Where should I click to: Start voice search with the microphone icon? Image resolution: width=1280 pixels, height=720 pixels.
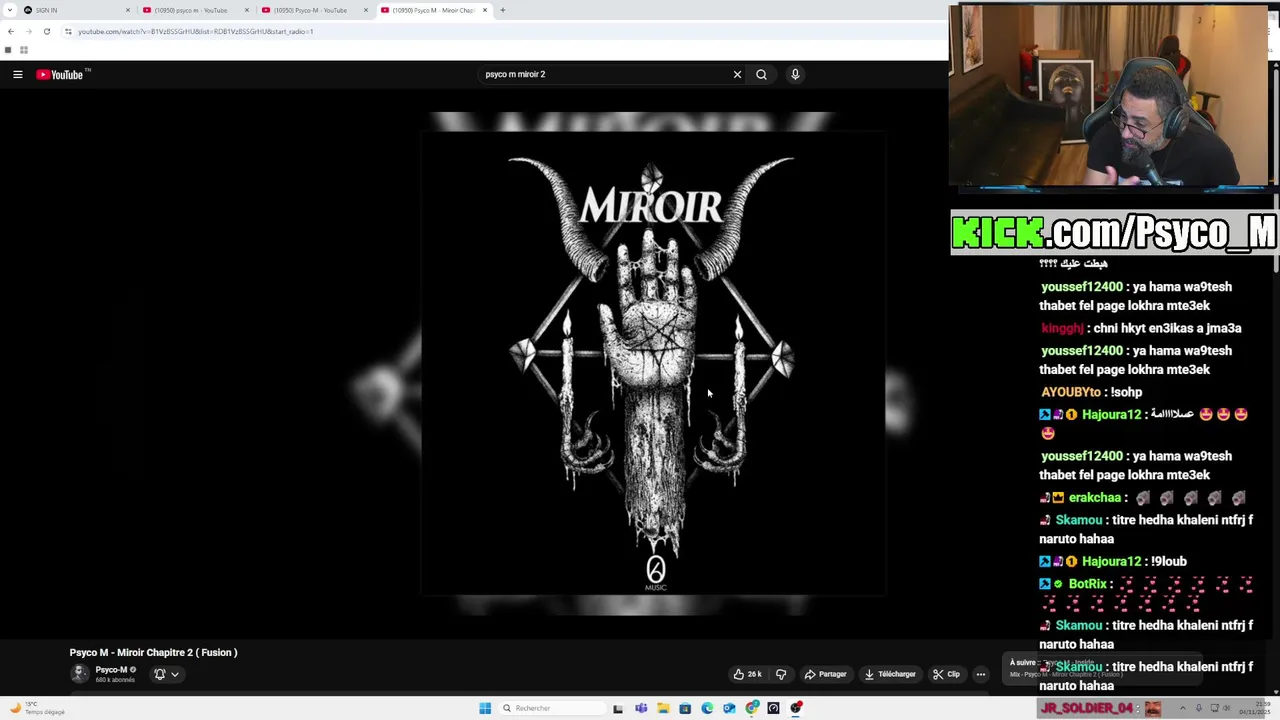[795, 74]
